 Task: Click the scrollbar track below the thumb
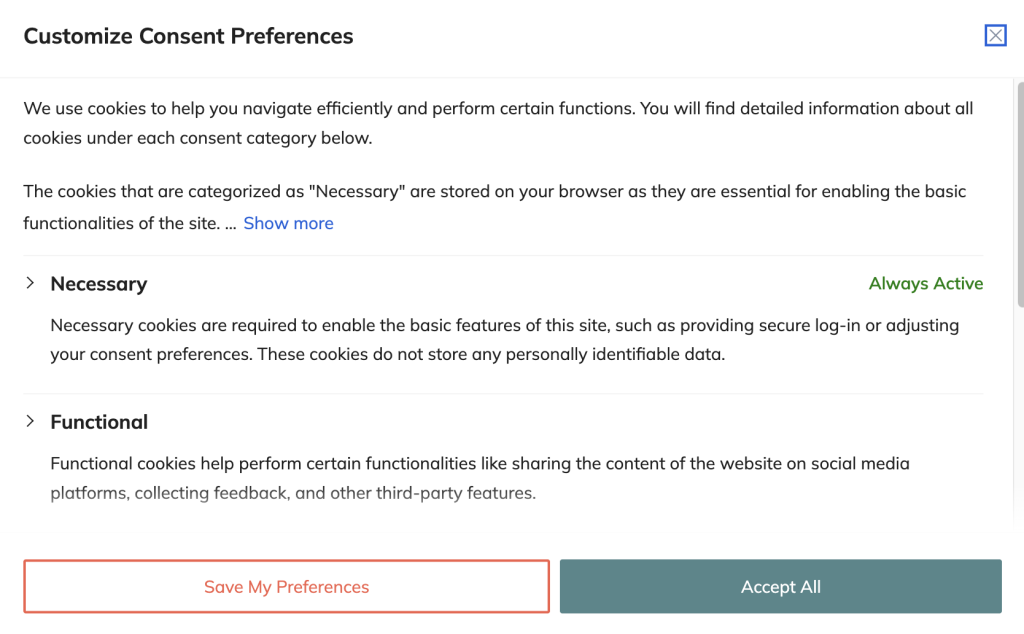(x=1019, y=420)
